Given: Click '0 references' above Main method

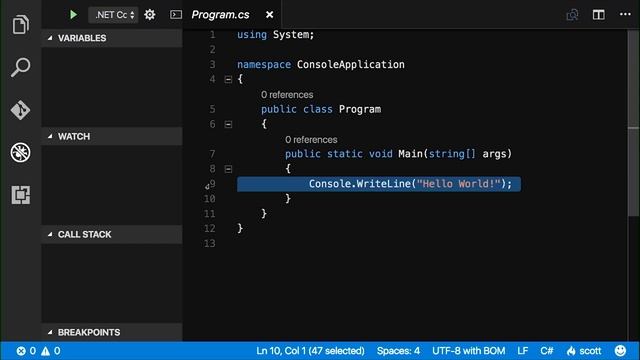Looking at the screenshot, I should coord(311,140).
